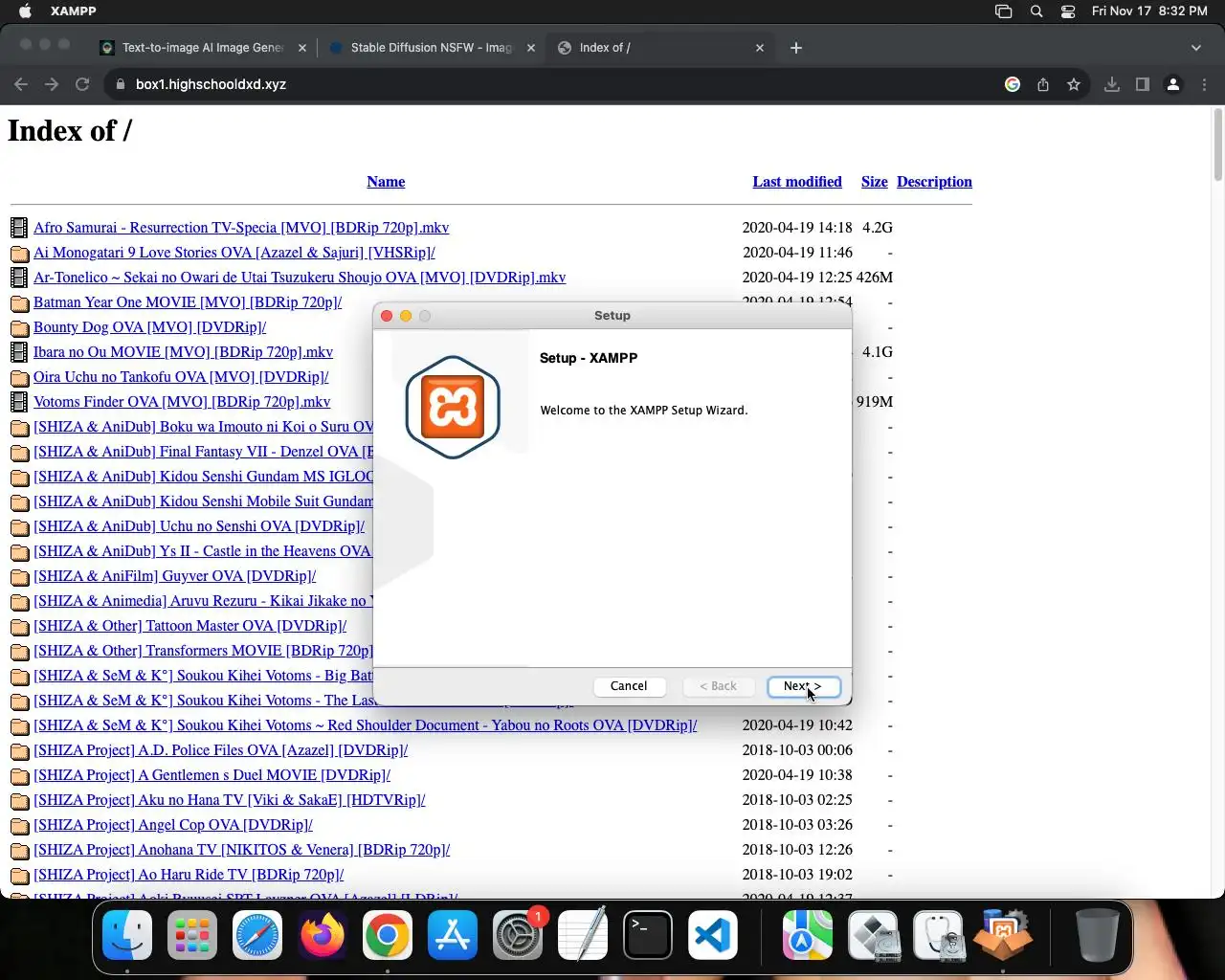Launch Safari from the Dock
The image size is (1225, 980).
point(257,935)
